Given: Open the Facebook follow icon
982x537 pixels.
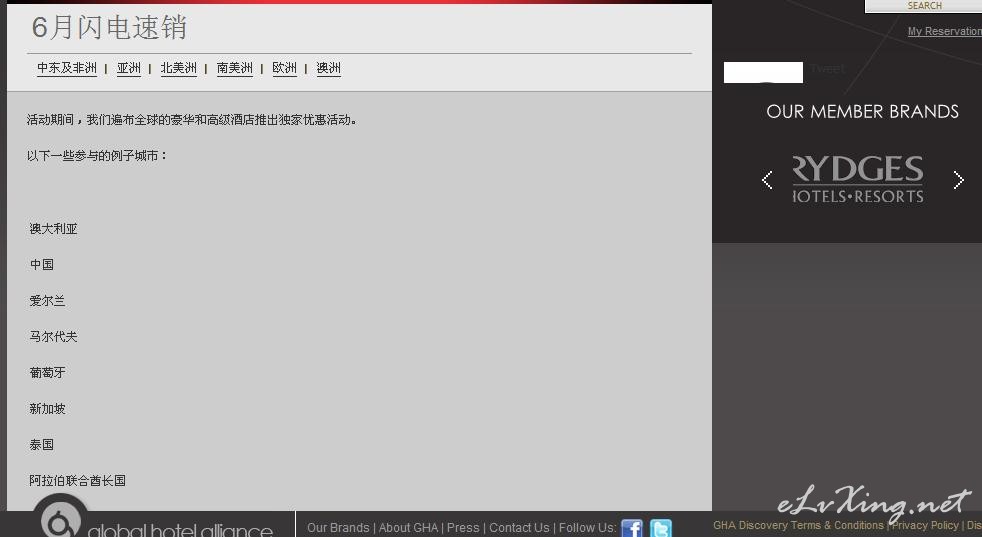Looking at the screenshot, I should 632,528.
